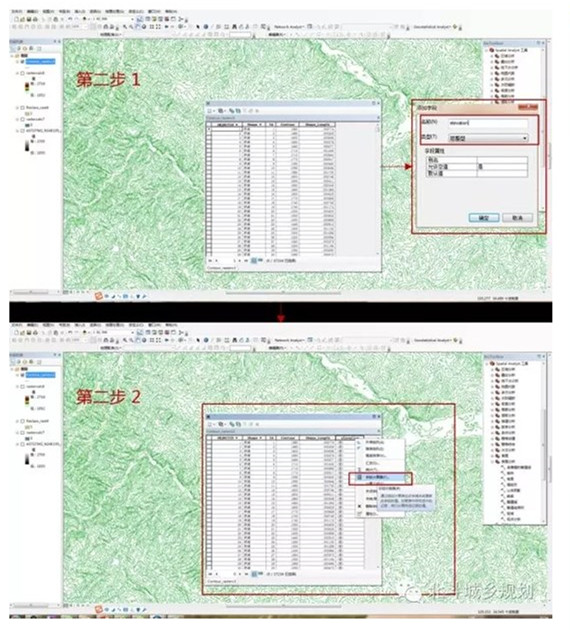The image size is (570, 630).
Task: Click the field name box containing elevation
Action: [x=488, y=123]
